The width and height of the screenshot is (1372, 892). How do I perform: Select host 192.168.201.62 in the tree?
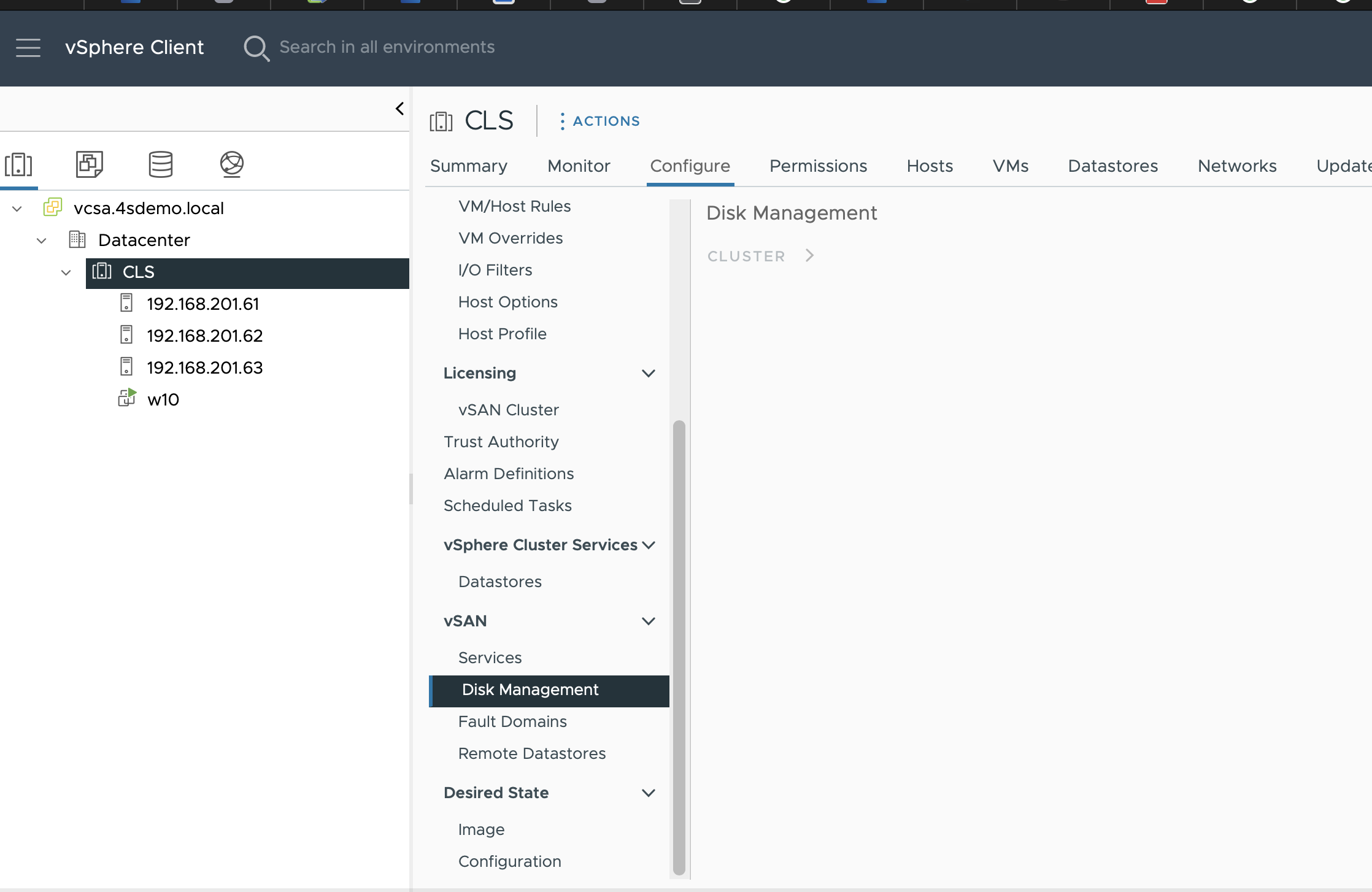click(205, 335)
